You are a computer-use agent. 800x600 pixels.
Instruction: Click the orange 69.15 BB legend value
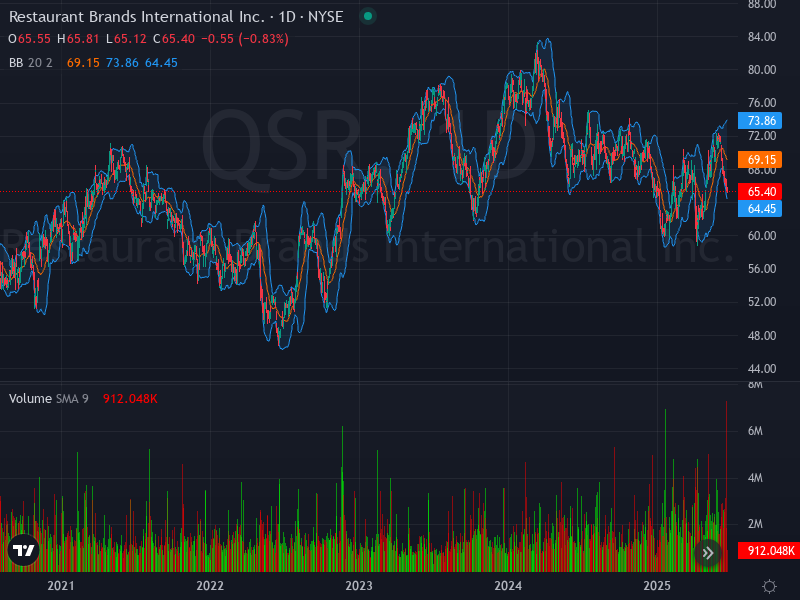(x=83, y=63)
